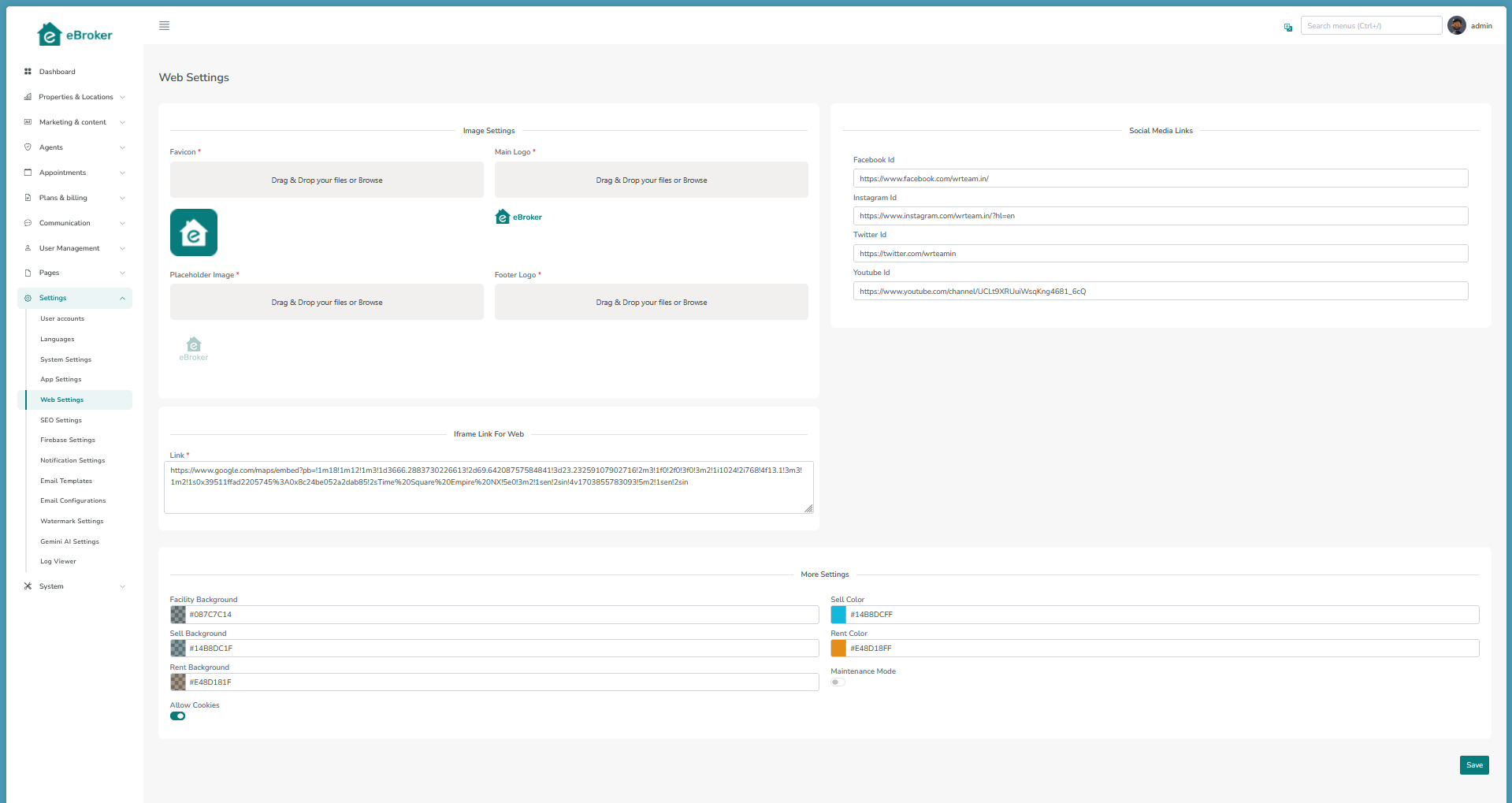Click the Facebook Id input field
Screen dimensions: 1512x803
tap(1160, 178)
